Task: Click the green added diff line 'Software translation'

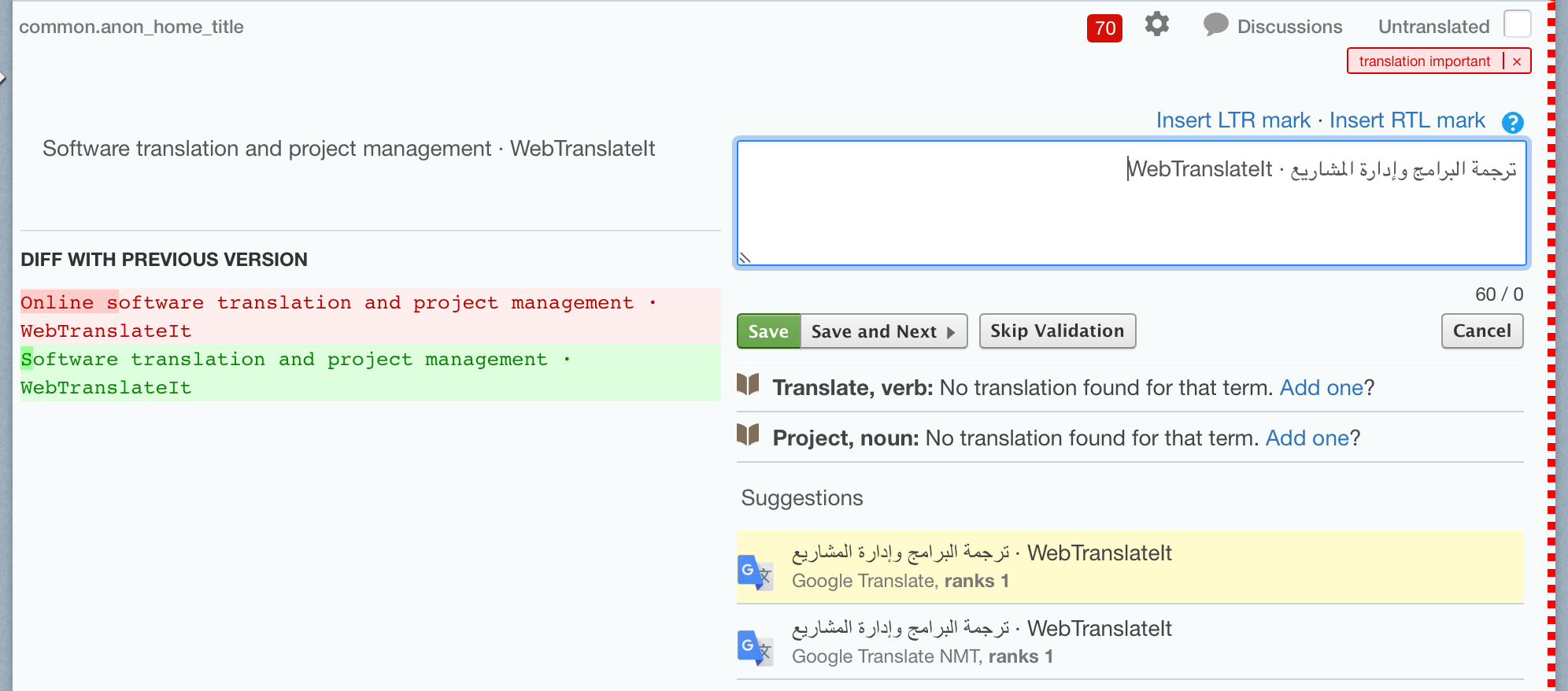Action: coord(370,373)
